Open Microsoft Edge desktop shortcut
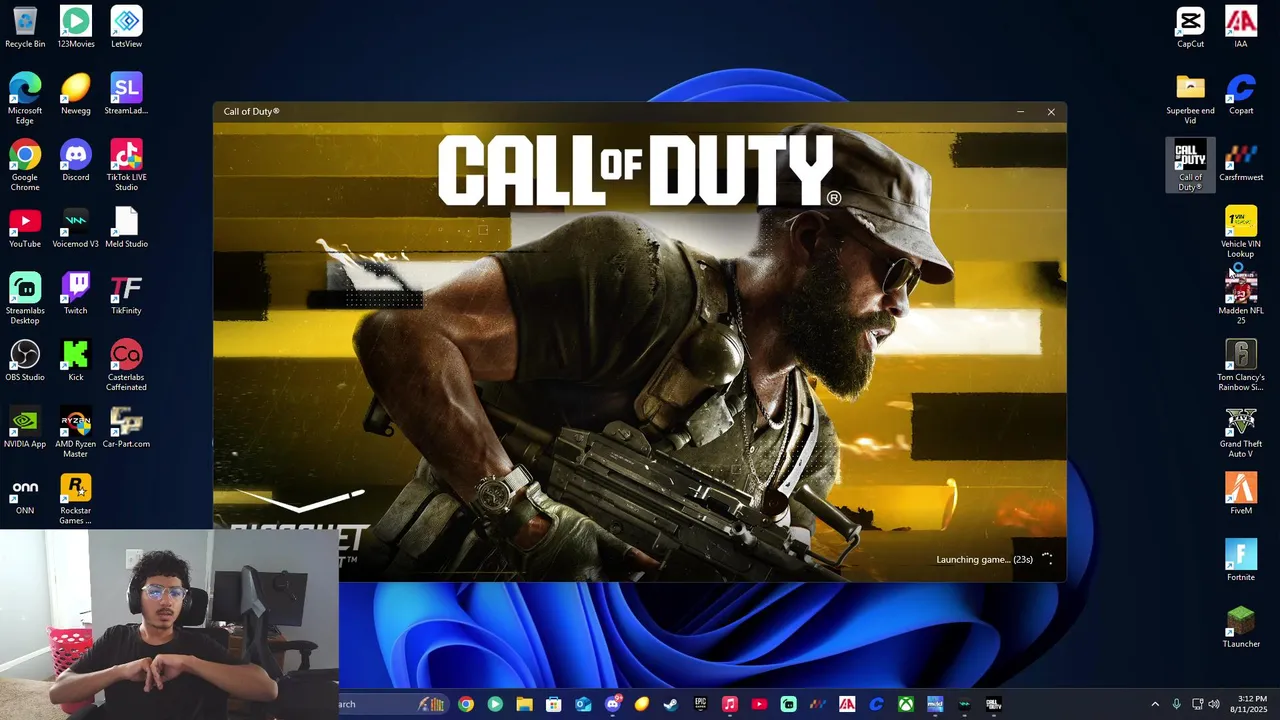This screenshot has width=1280, height=720. click(x=25, y=98)
